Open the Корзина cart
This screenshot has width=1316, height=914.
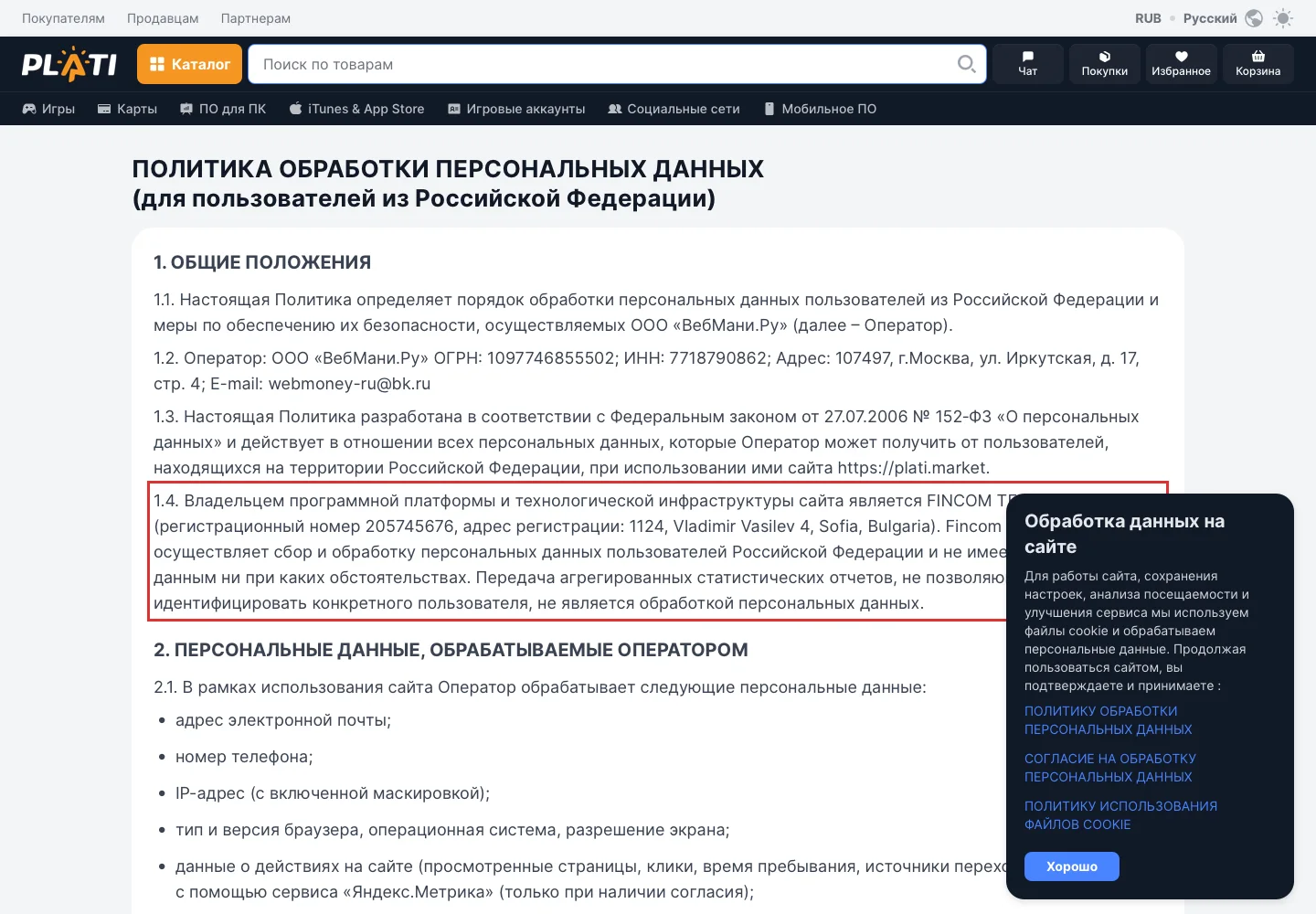pyautogui.click(x=1258, y=64)
